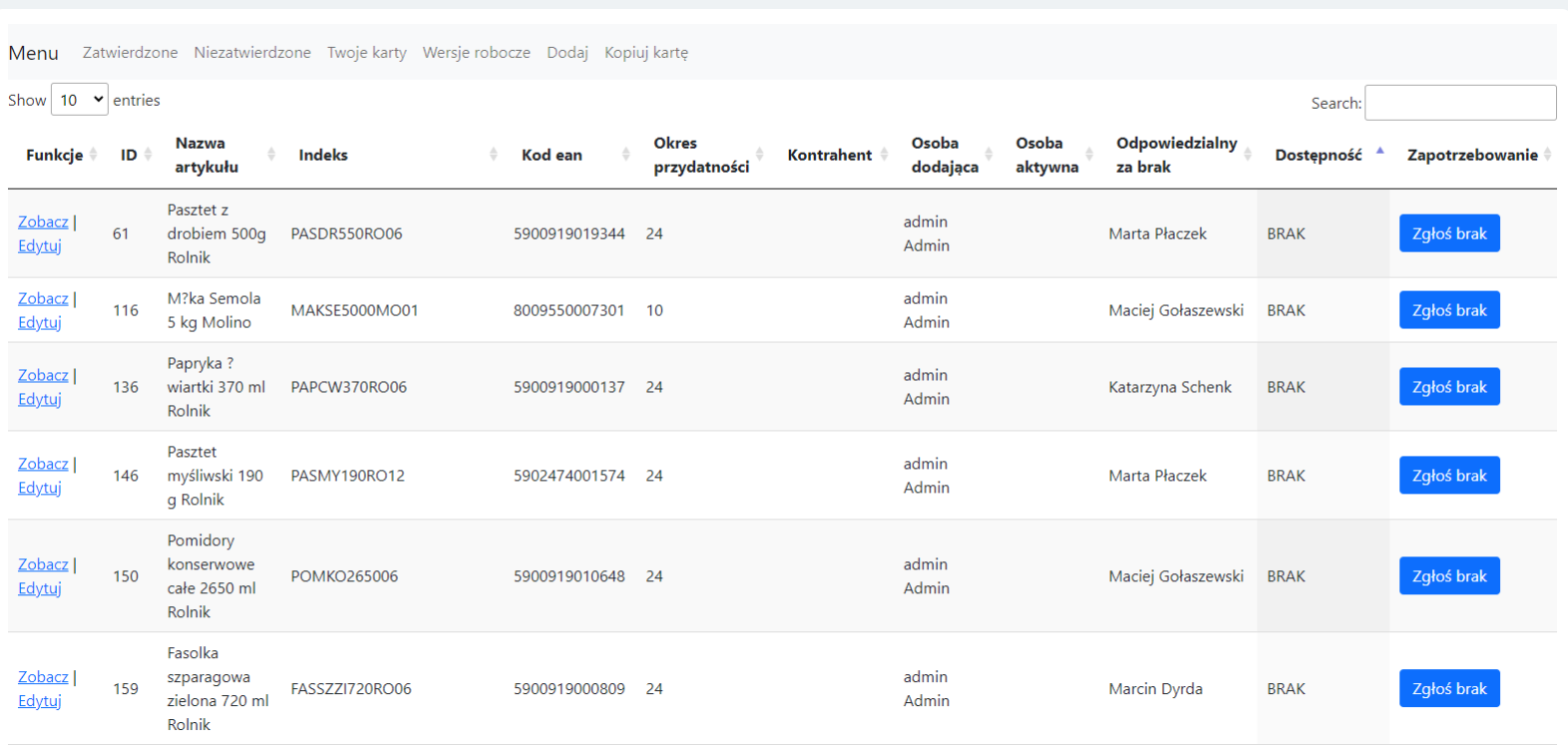The height and width of the screenshot is (745, 1568).
Task: Choose Kopiuj kartę menu option
Action: (x=646, y=52)
